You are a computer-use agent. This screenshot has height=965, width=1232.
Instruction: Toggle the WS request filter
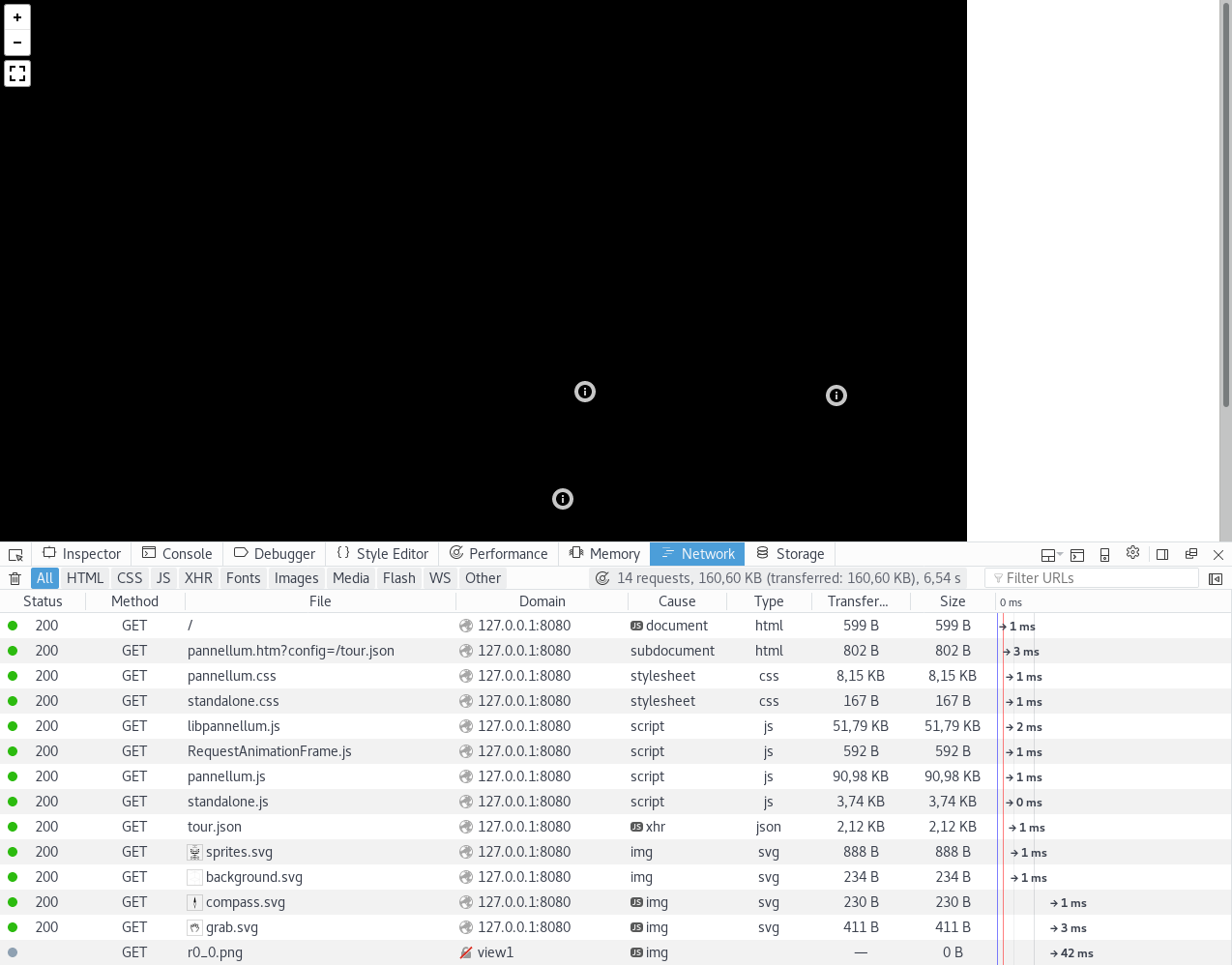click(440, 577)
